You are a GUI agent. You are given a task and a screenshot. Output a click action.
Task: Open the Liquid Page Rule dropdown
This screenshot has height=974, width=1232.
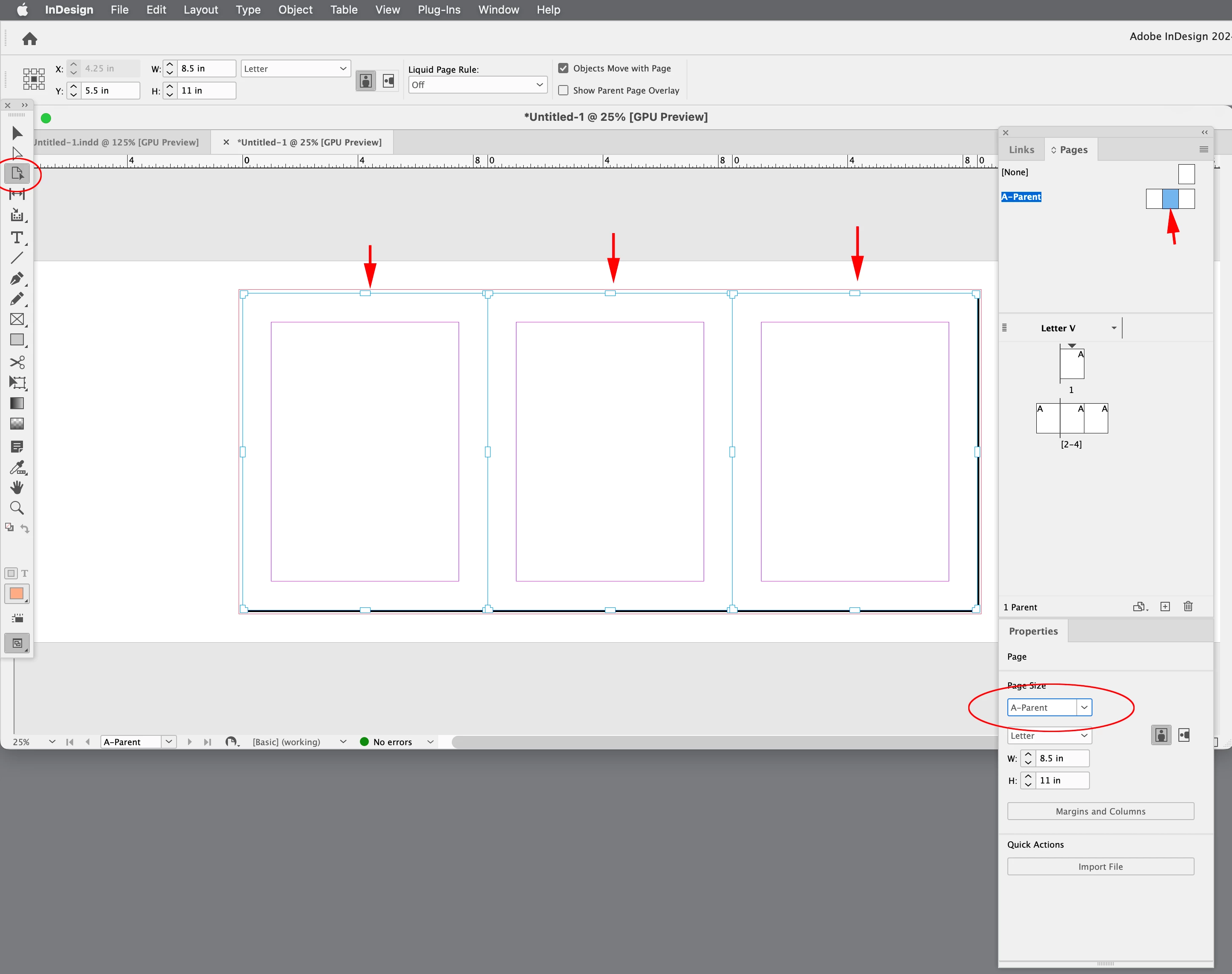(477, 85)
